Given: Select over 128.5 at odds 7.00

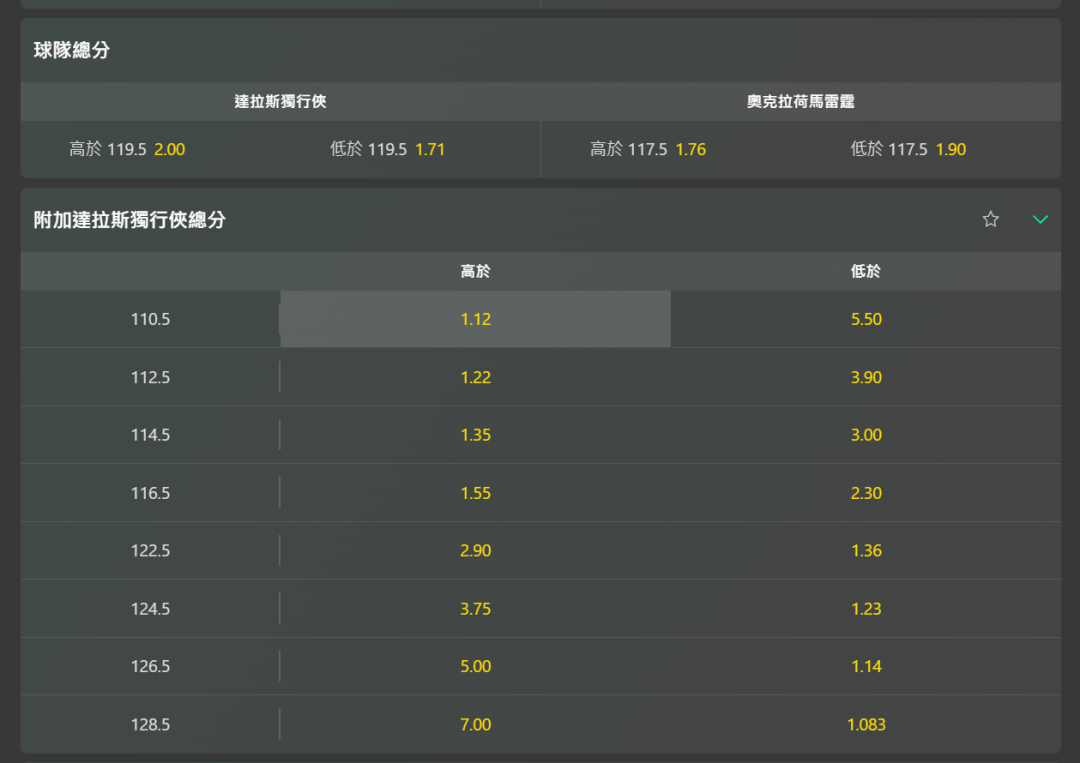Looking at the screenshot, I should tap(475, 725).
